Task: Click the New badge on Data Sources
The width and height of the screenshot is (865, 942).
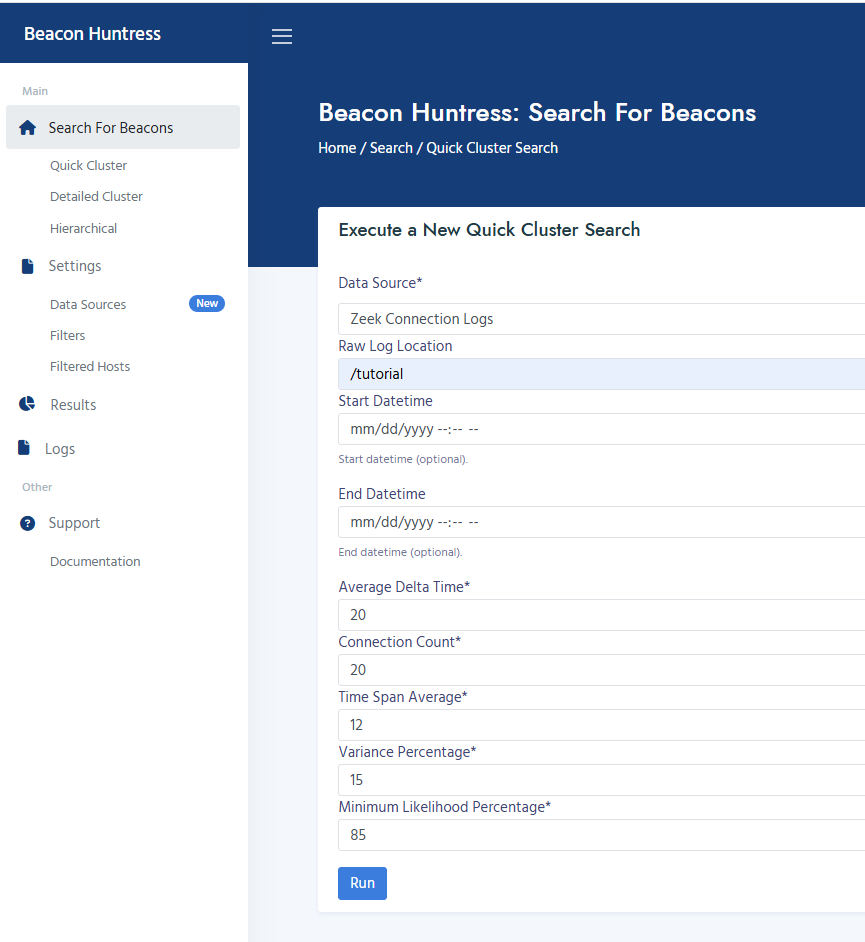Action: pyautogui.click(x=207, y=303)
